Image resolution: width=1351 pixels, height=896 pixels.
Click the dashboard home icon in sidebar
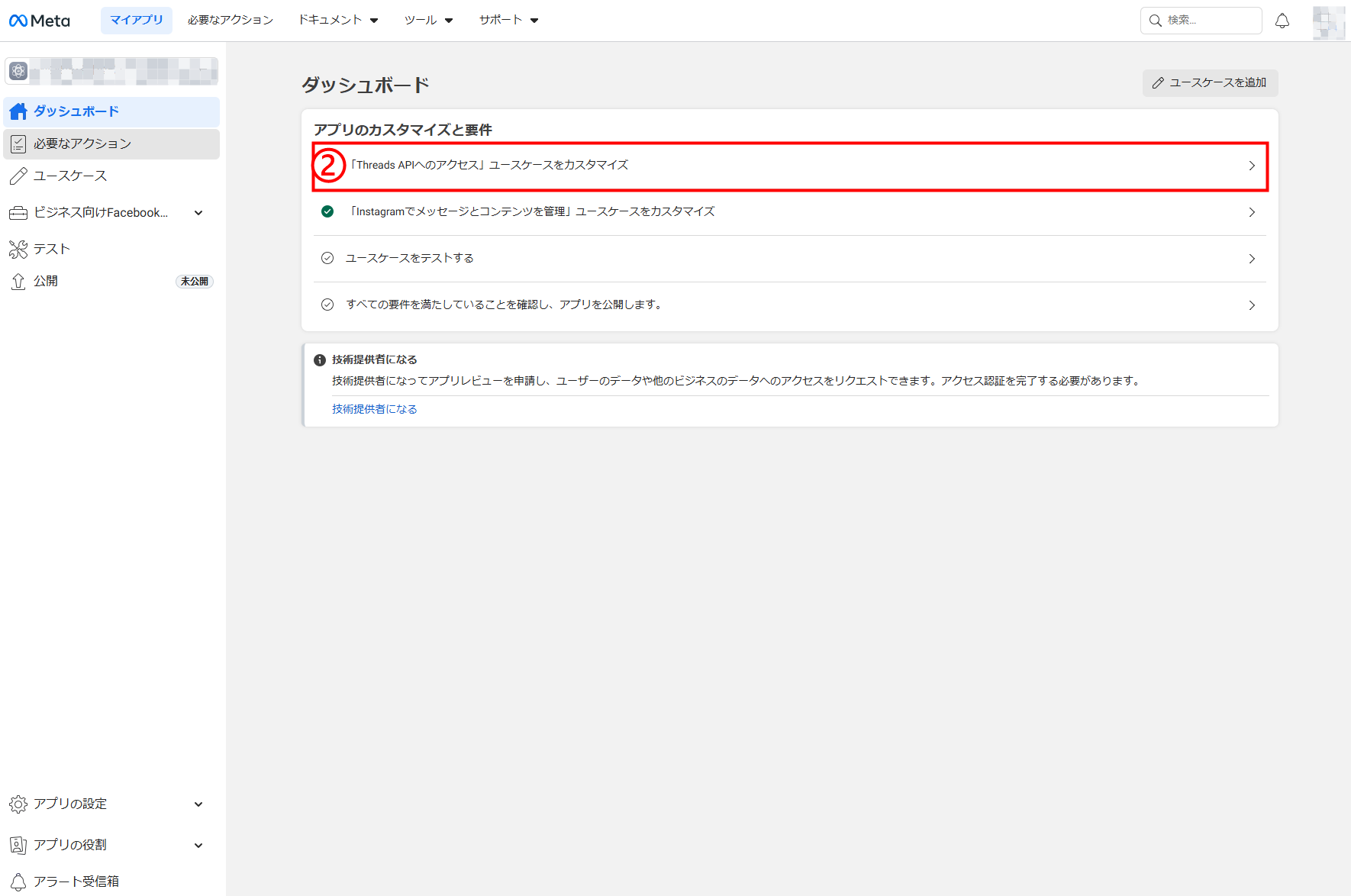click(x=18, y=111)
